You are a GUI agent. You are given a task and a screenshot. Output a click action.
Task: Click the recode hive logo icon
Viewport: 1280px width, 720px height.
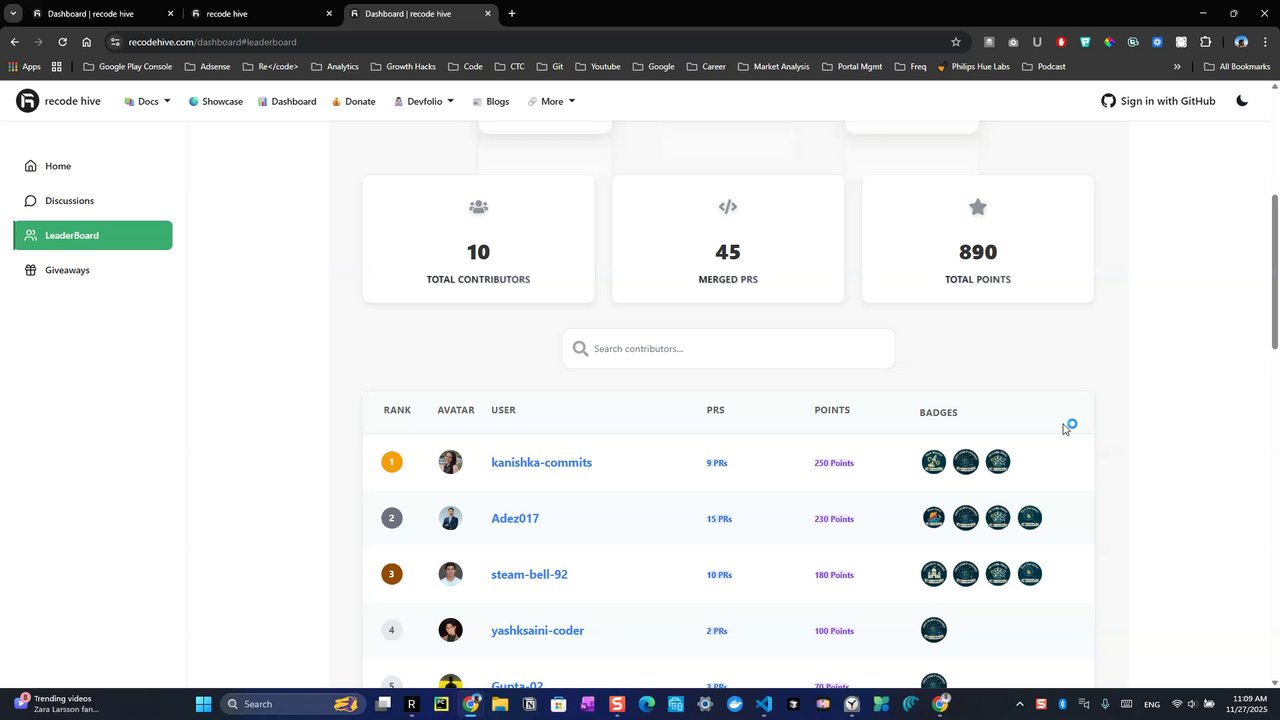tap(27, 101)
